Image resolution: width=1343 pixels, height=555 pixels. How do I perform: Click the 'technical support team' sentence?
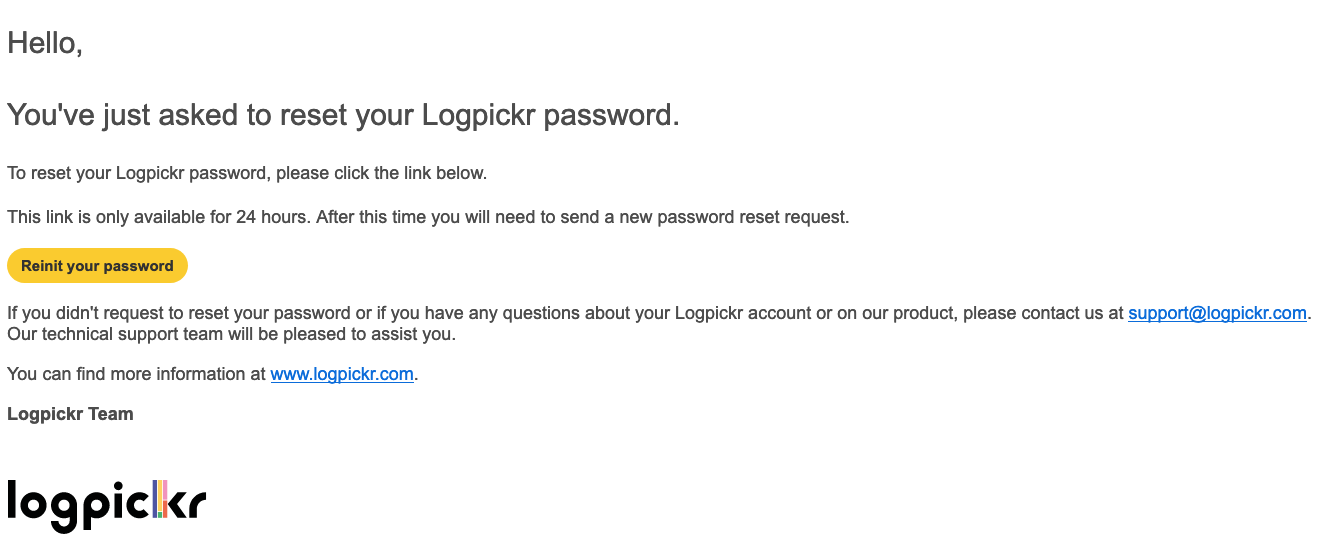(x=231, y=334)
